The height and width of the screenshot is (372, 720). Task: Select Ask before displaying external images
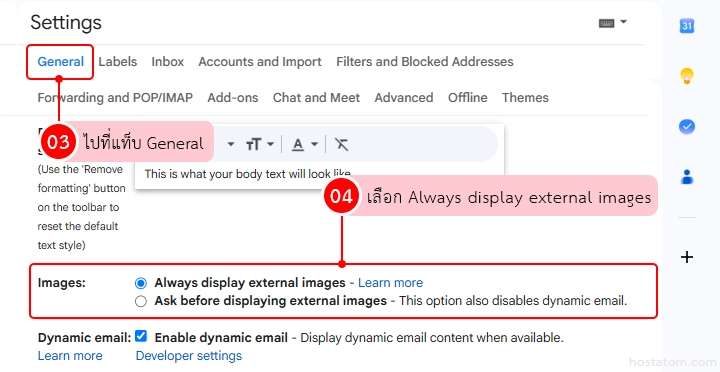pos(141,301)
